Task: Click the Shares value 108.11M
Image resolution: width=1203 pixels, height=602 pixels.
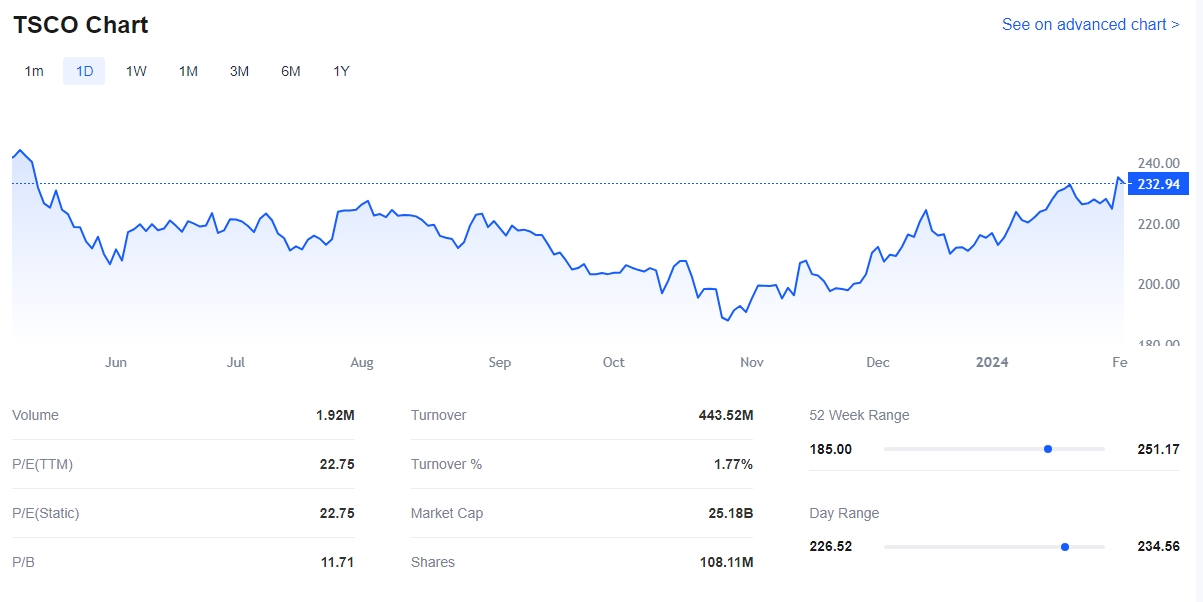Action: (x=726, y=562)
